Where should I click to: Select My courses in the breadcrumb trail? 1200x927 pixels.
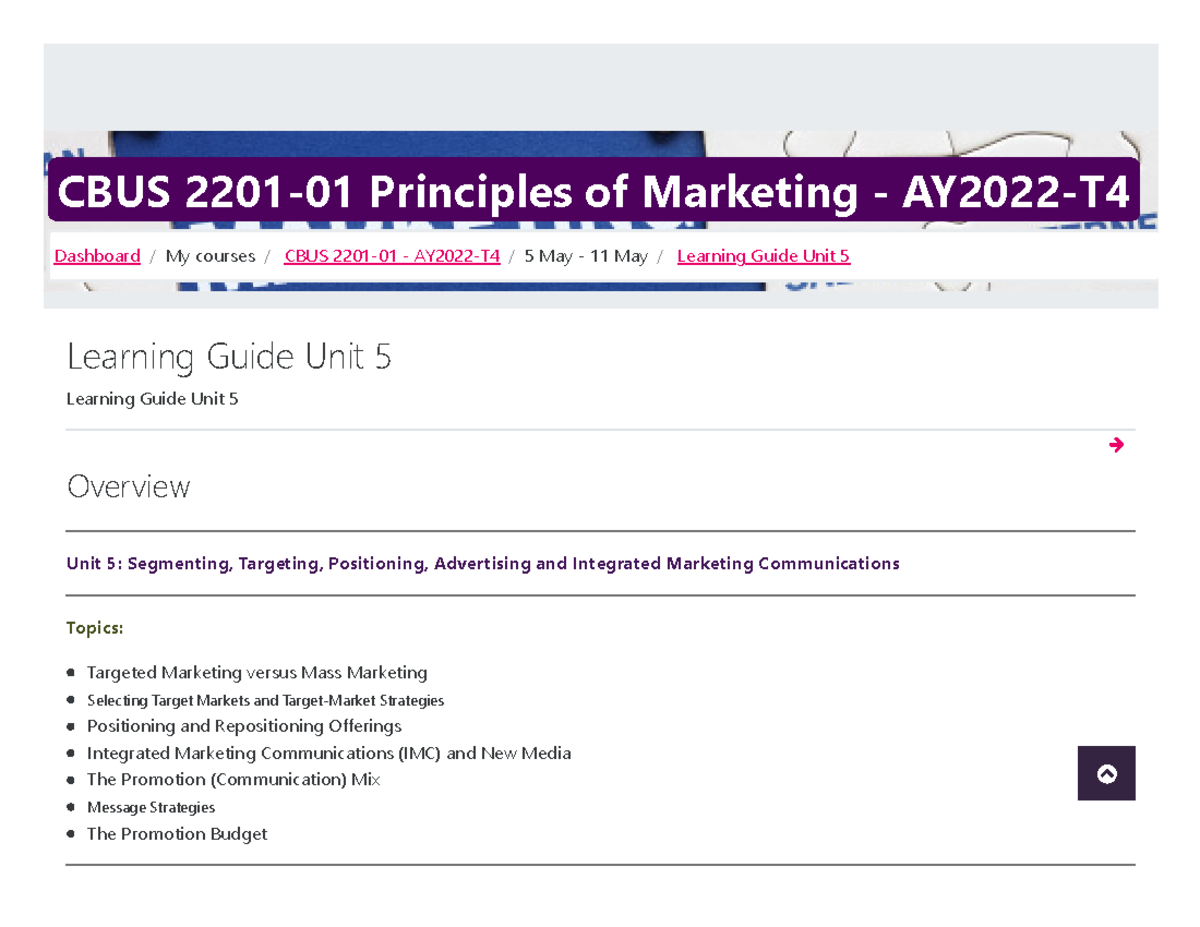tap(210, 256)
